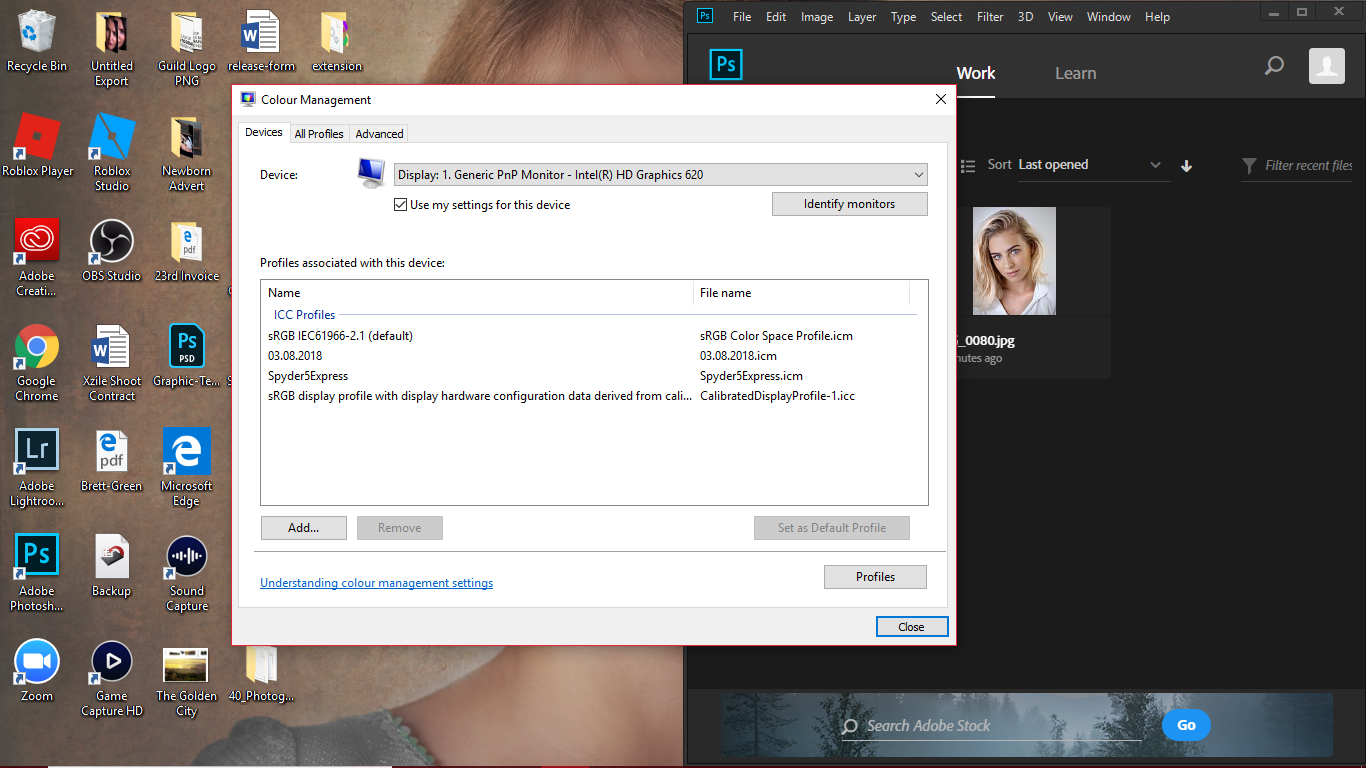Open the Photoshop View menu
This screenshot has height=768, width=1366.
click(x=1060, y=17)
